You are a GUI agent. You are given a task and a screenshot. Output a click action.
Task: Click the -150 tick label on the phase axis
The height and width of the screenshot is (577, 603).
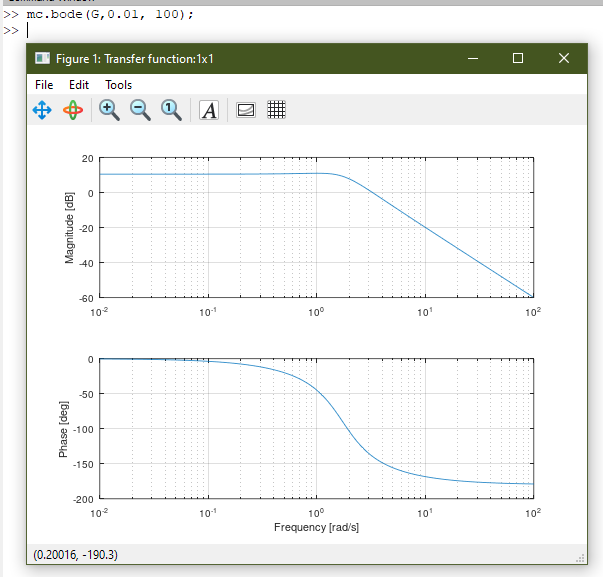point(83,464)
